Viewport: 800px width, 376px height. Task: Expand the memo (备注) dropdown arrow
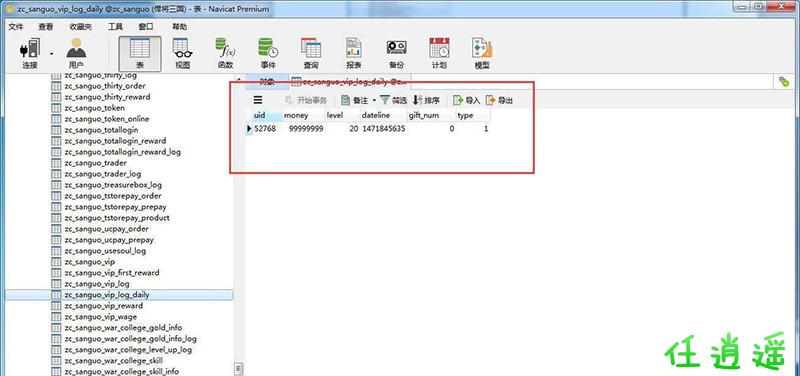click(x=374, y=101)
